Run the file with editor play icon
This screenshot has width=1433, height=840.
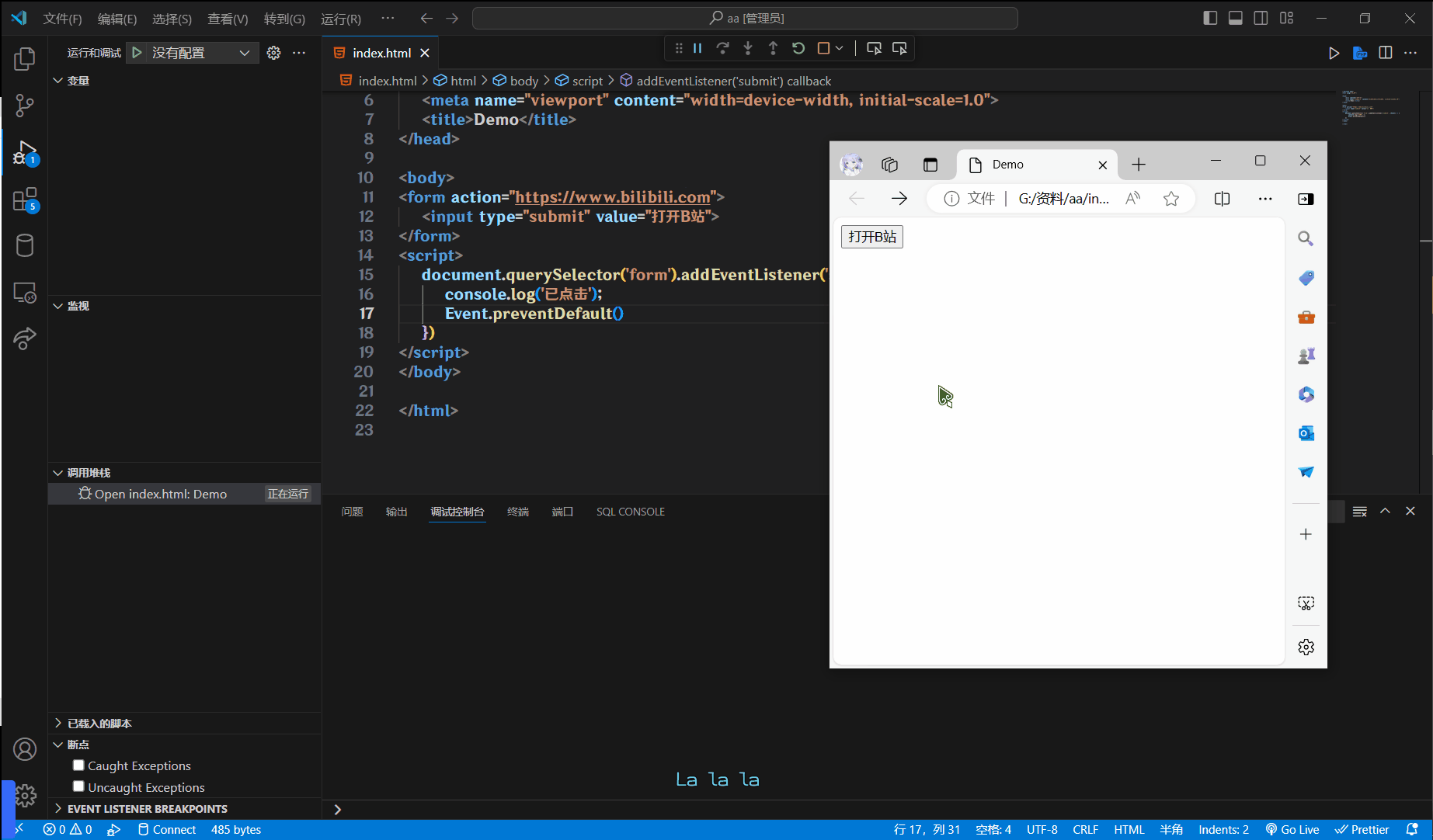[x=1334, y=53]
